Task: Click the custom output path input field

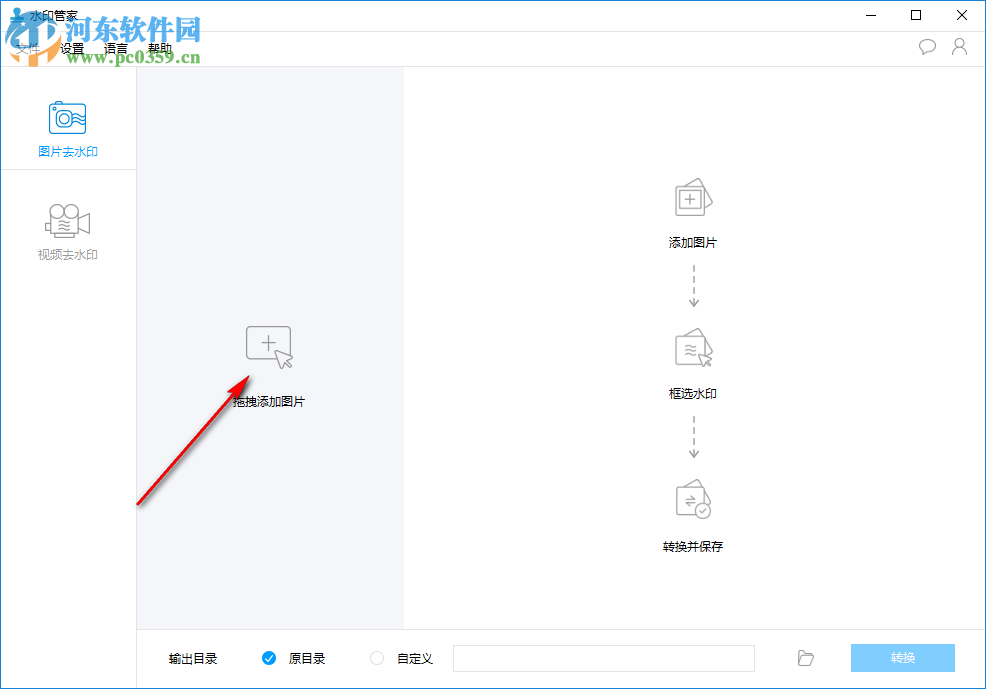Action: [603, 658]
